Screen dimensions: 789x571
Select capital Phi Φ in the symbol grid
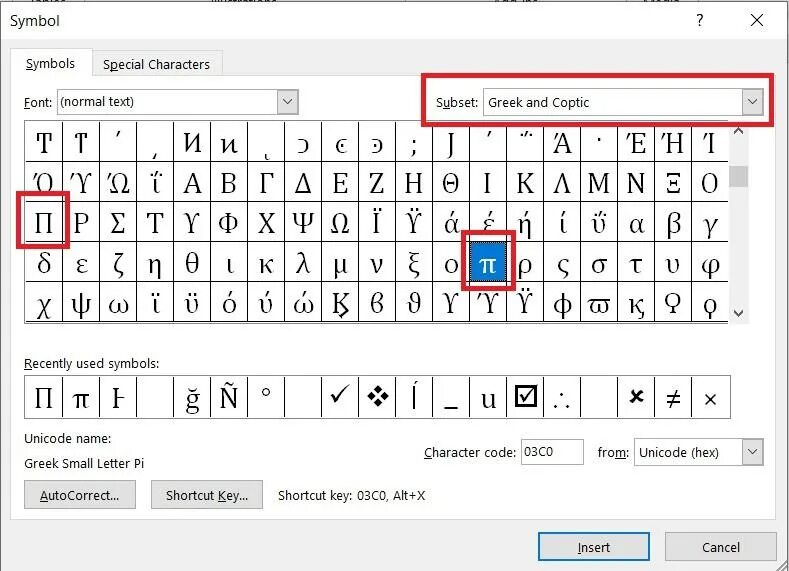229,222
